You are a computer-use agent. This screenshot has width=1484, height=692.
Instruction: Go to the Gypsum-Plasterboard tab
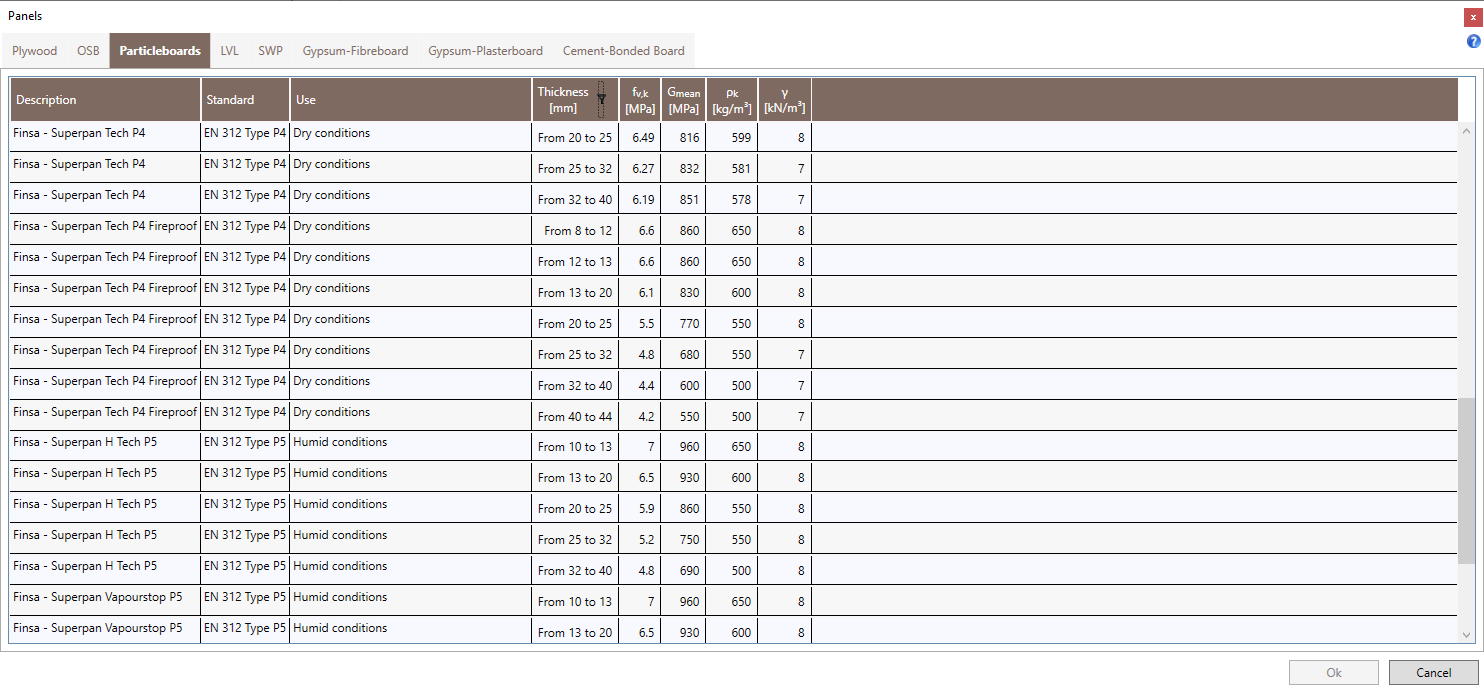485,51
